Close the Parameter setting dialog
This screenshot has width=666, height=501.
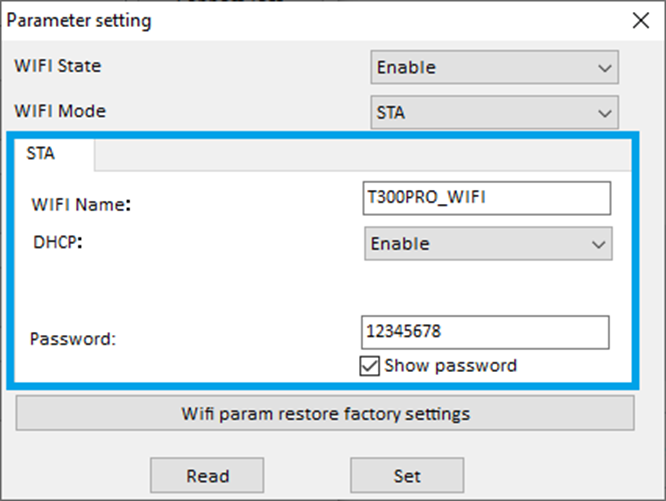point(640,19)
